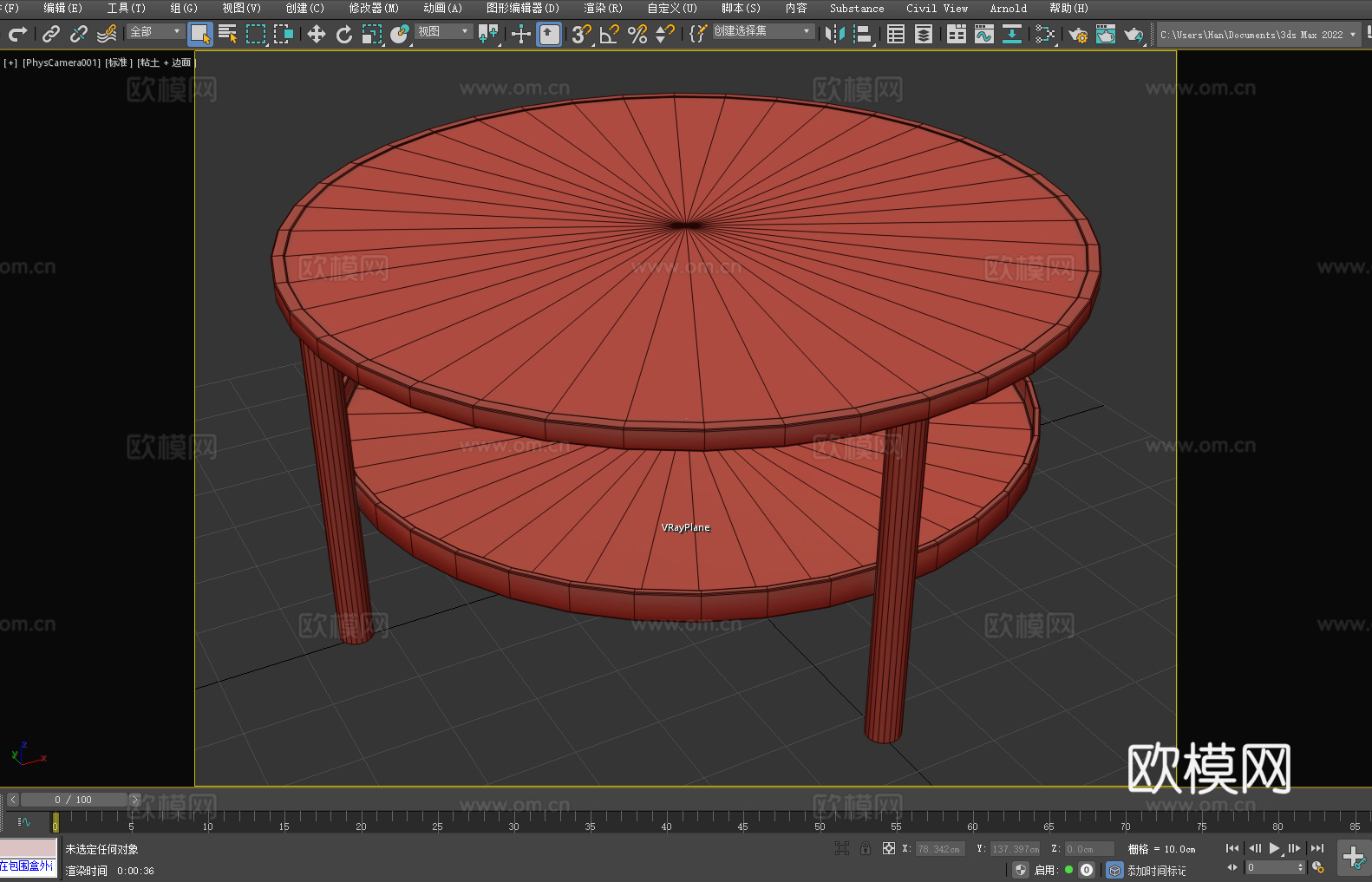Activate the Select and Place tool
1372x882 pixels.
pyautogui.click(x=400, y=34)
